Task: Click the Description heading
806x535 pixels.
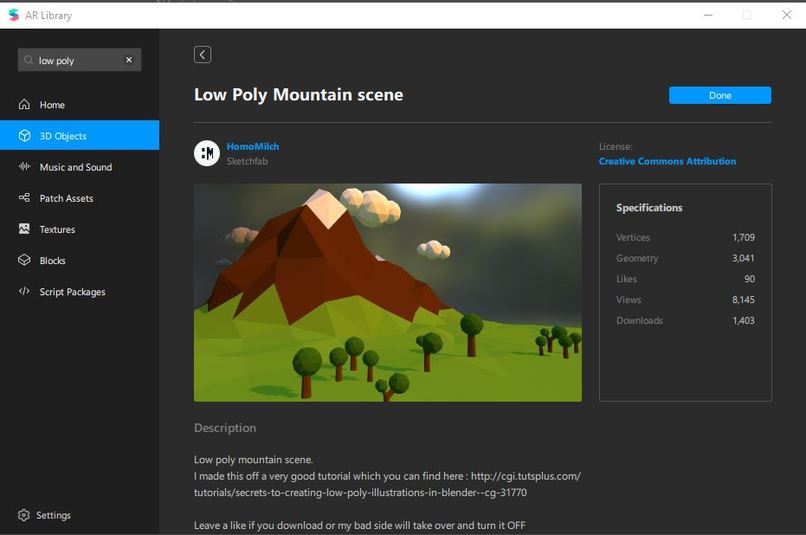Action: point(225,428)
